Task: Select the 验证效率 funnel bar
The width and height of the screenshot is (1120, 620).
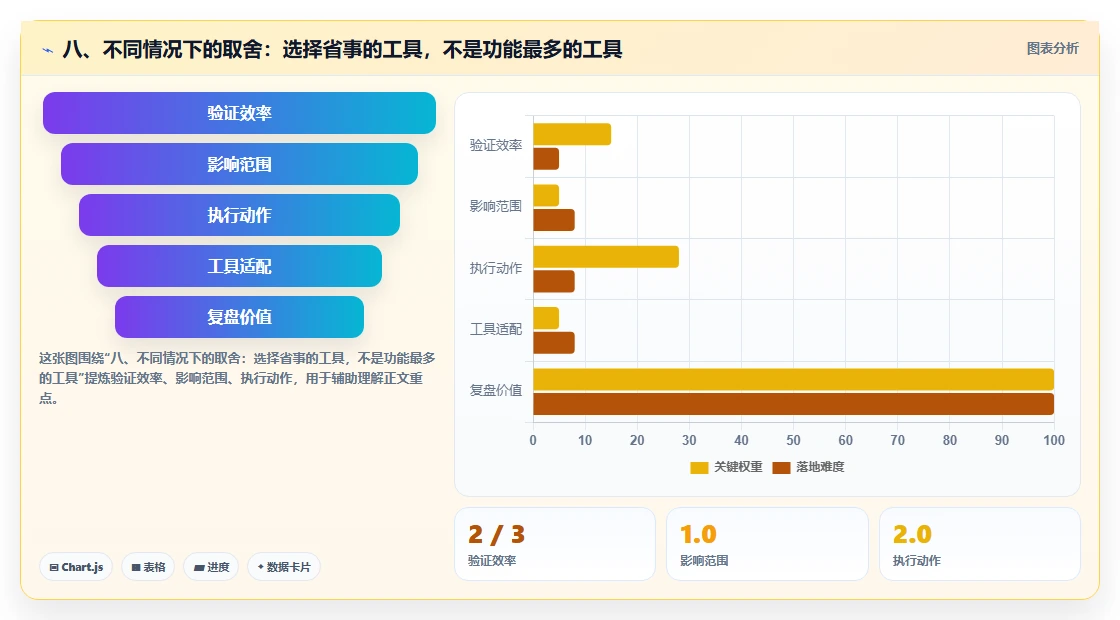Action: 239,113
